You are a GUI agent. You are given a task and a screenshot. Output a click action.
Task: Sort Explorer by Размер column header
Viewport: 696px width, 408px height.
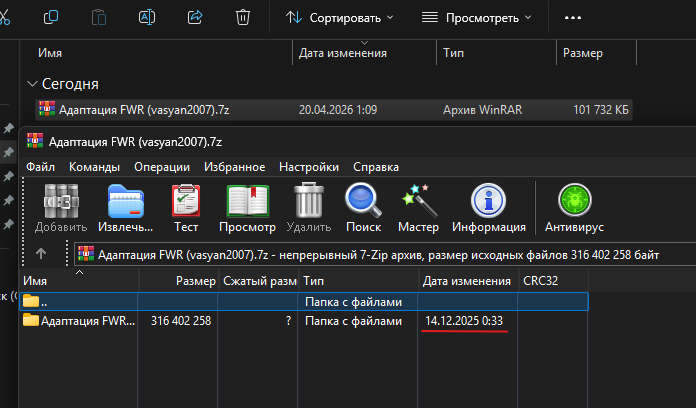582,53
